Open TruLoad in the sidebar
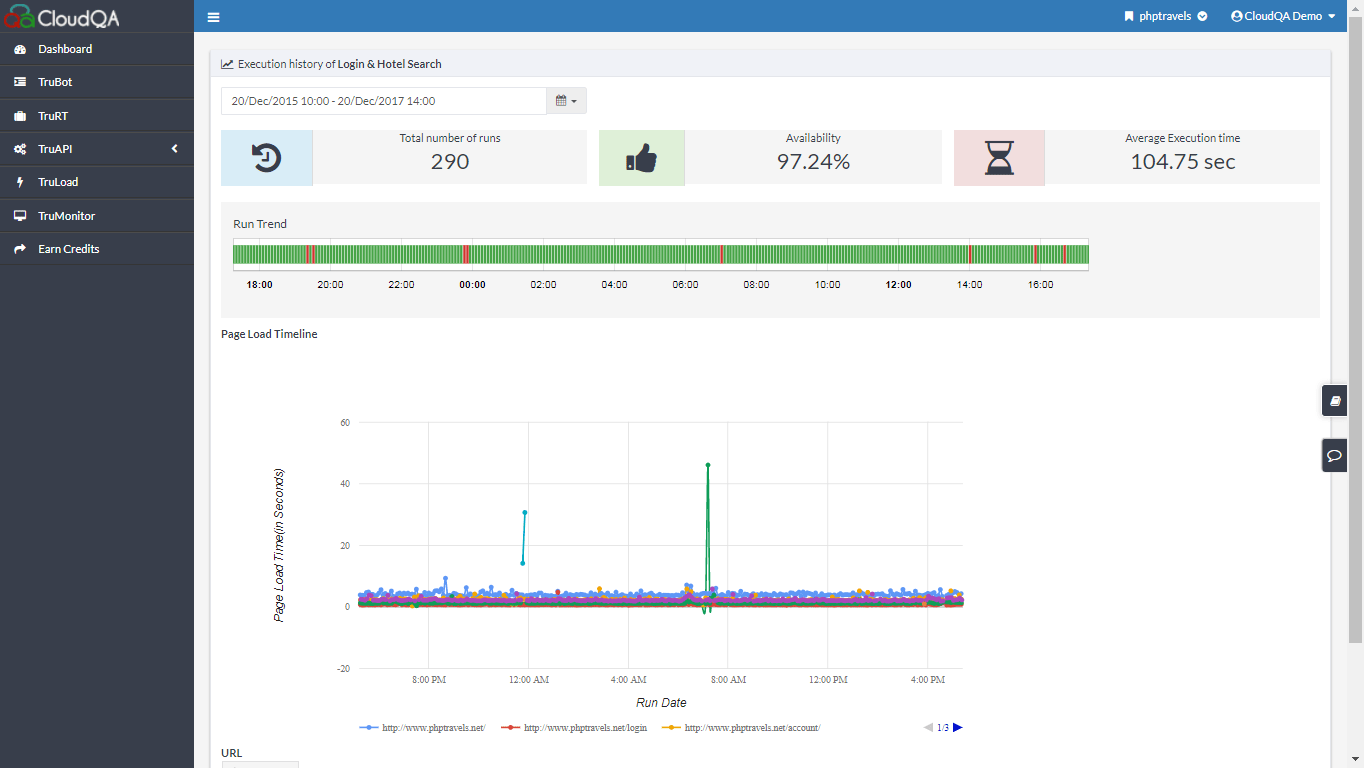Viewport: 1364px width, 768px height. (x=97, y=182)
